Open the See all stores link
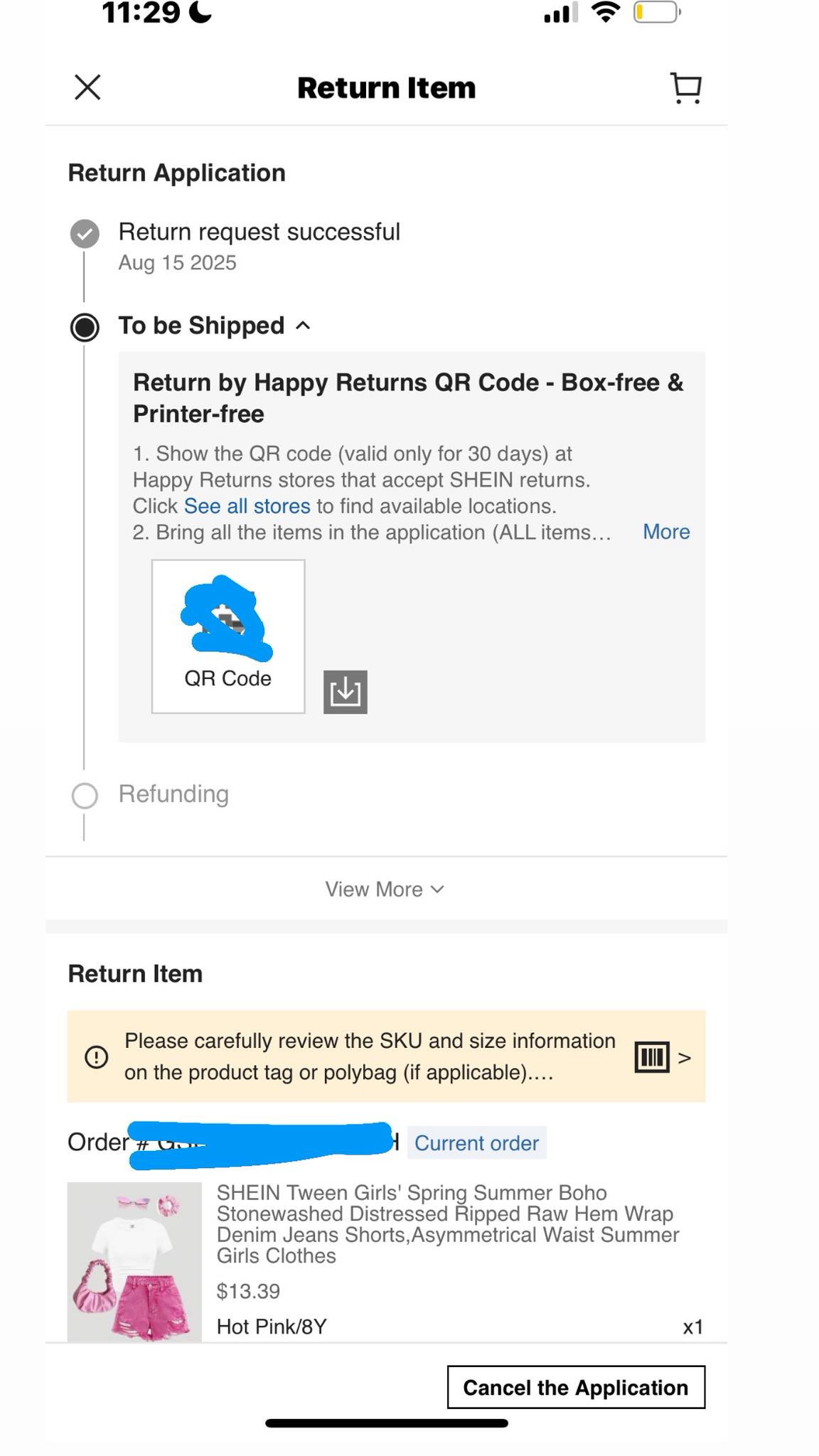This screenshot has height=1456, width=819. (x=247, y=506)
